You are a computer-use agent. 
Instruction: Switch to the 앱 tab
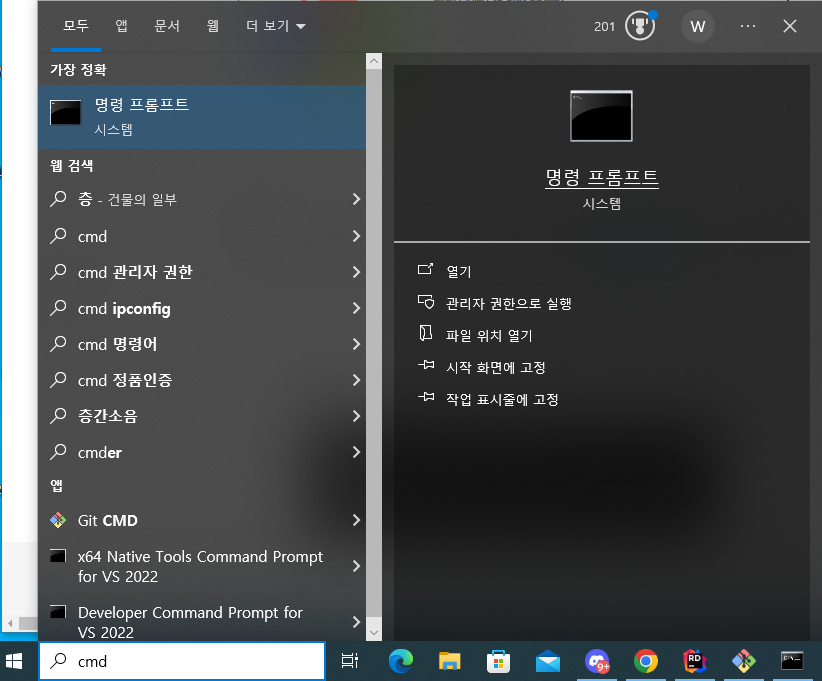click(121, 26)
